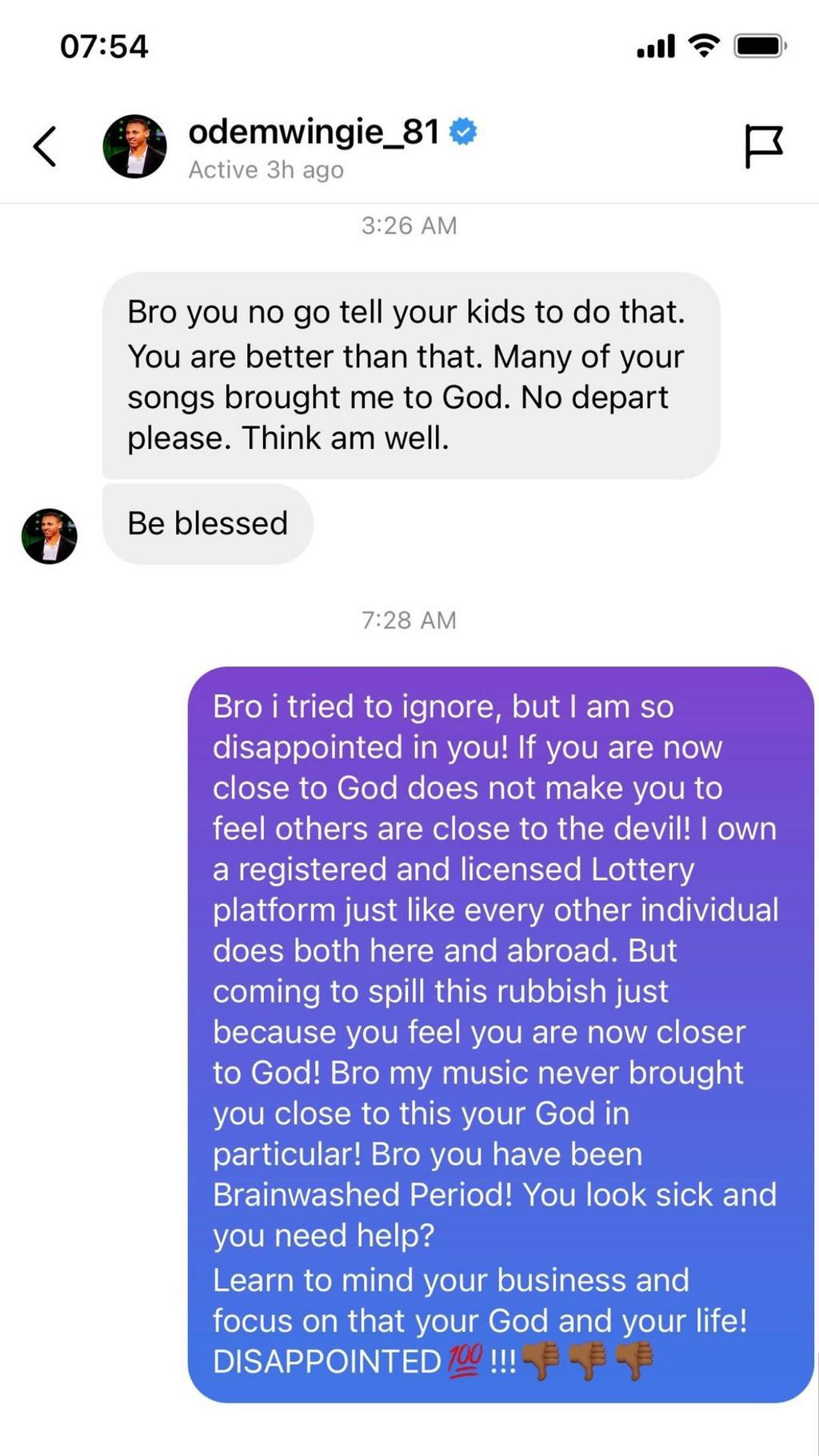Select the "Be blessed" message bubble
This screenshot has height=1456, width=819.
(208, 524)
